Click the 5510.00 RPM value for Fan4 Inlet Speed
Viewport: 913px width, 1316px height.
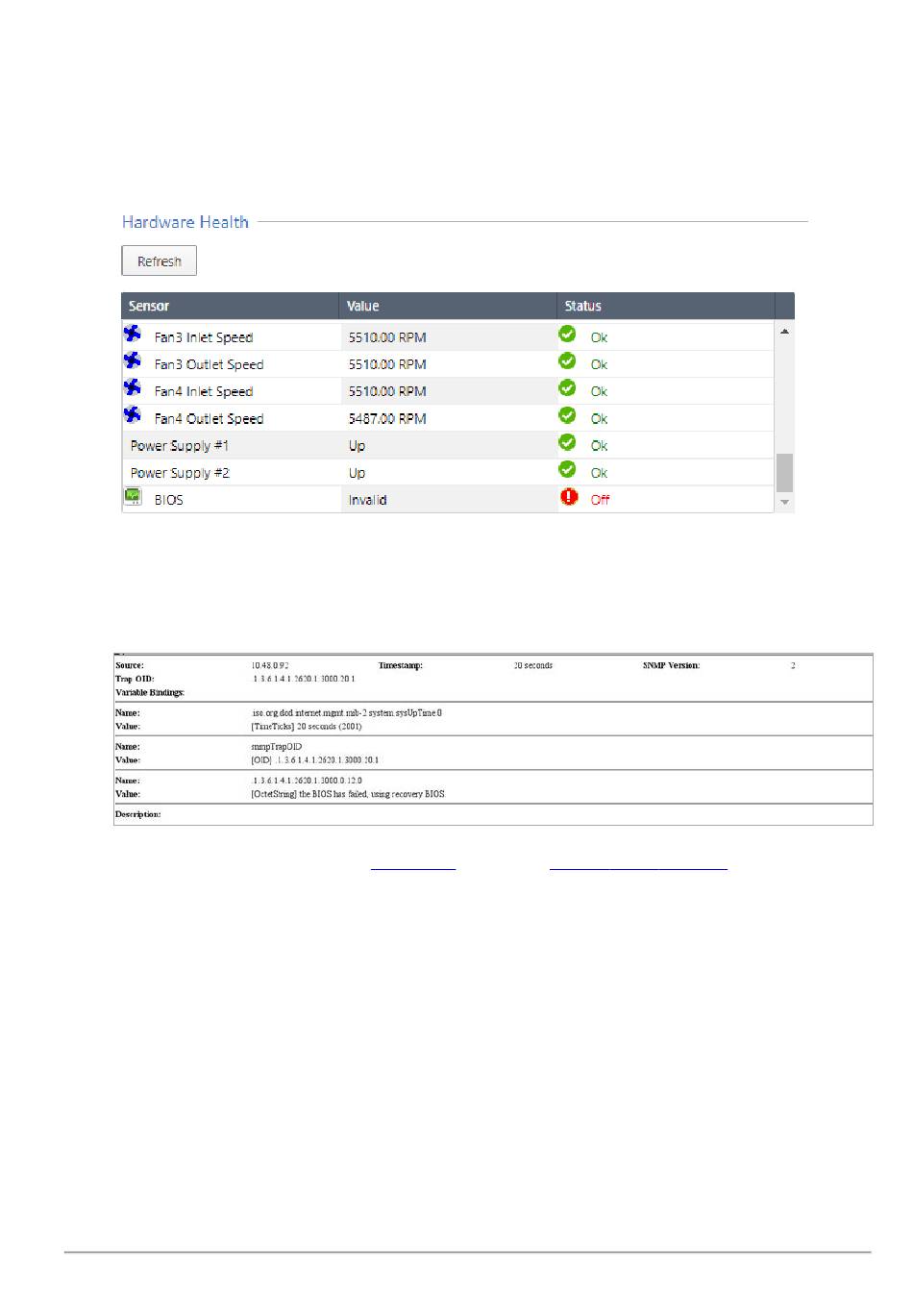[387, 391]
